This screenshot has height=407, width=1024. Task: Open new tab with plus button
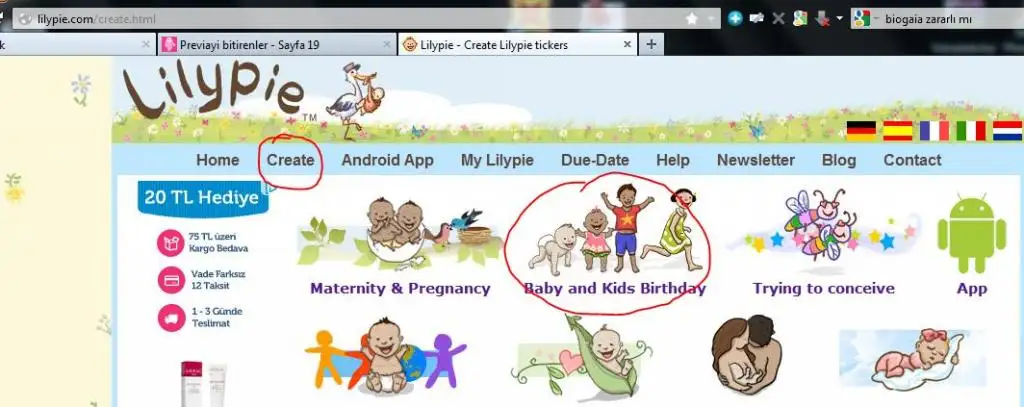650,44
